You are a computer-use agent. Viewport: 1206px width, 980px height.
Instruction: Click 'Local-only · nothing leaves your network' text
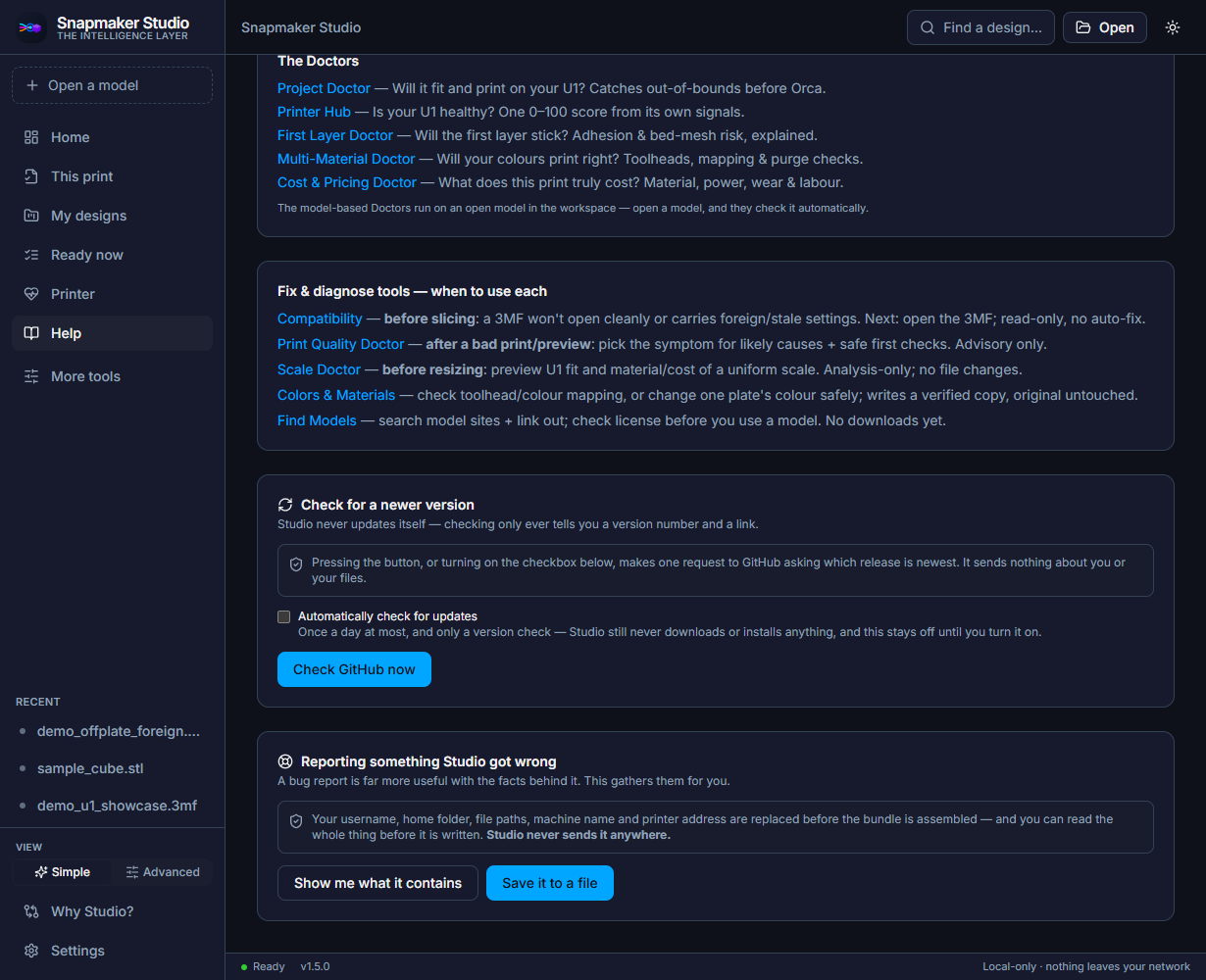pyautogui.click(x=1086, y=966)
